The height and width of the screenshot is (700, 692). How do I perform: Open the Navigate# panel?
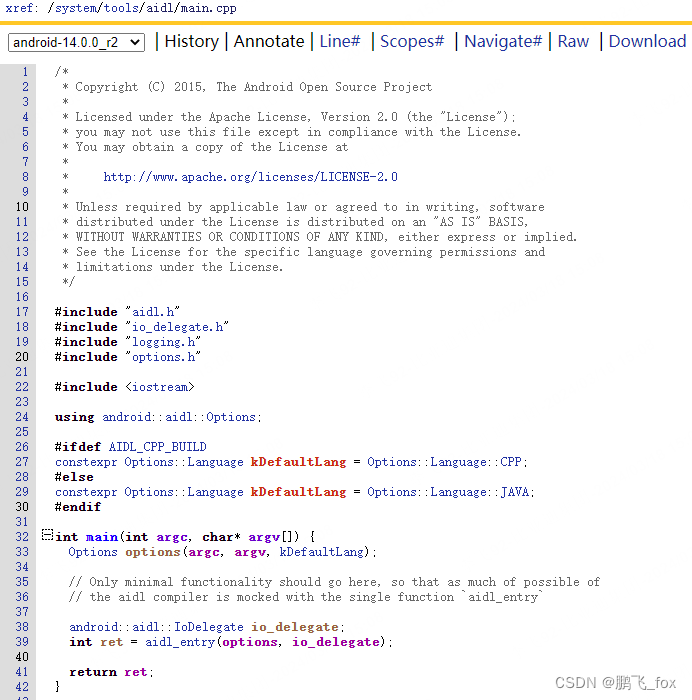503,42
